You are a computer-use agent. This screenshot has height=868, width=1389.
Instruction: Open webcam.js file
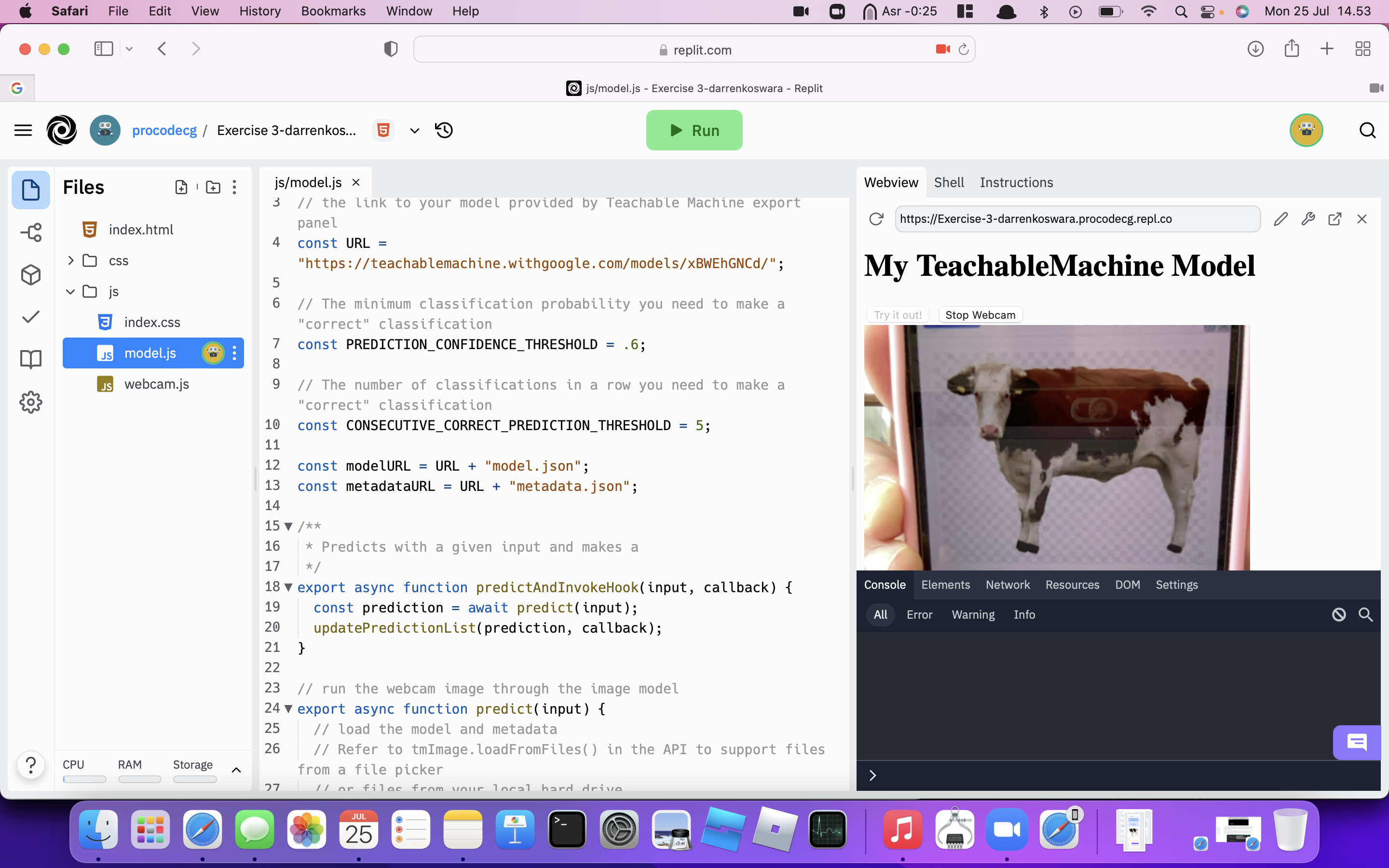tap(157, 384)
